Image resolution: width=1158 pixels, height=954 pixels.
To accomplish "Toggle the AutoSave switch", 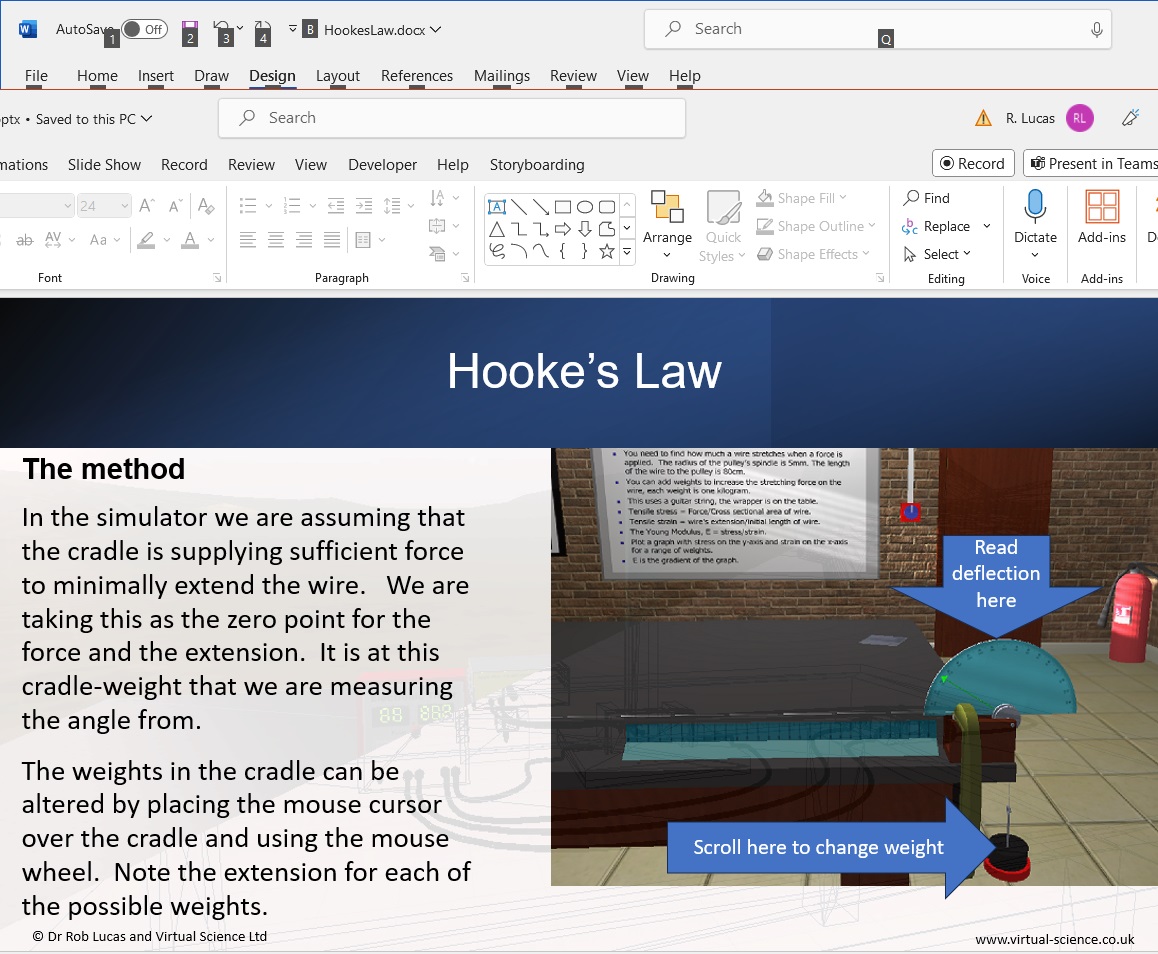I will [144, 29].
